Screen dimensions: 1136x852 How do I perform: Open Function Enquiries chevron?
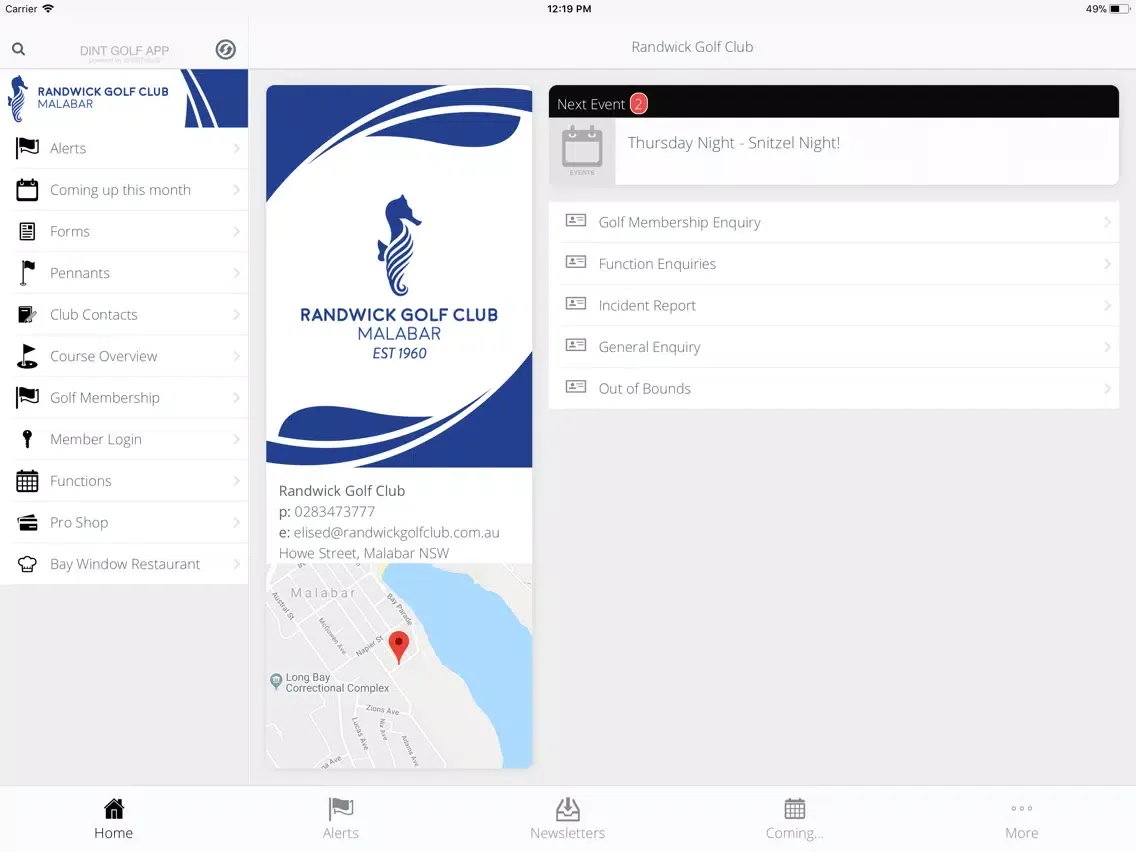point(1107,264)
